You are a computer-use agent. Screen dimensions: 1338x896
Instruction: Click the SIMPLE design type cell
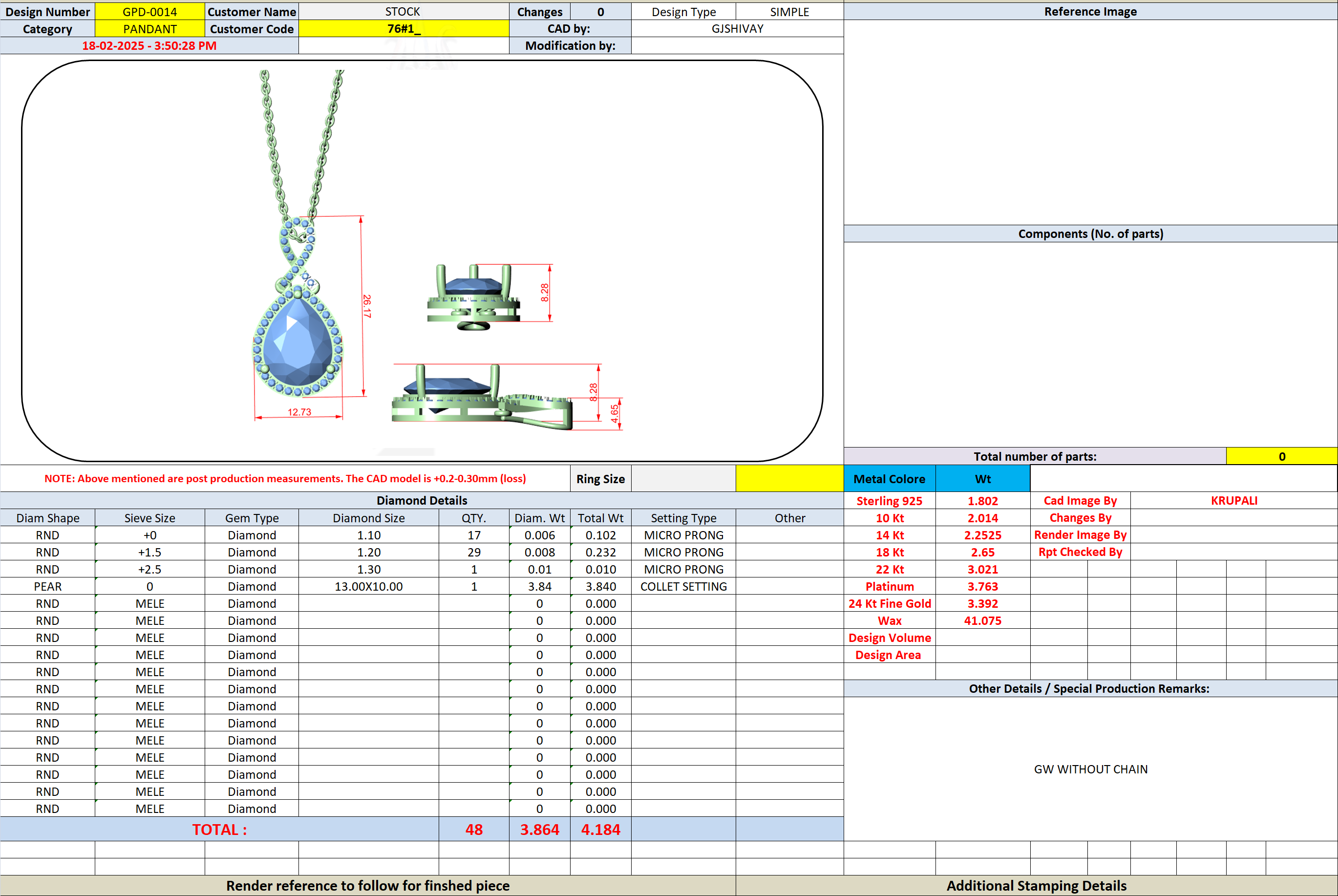pos(789,11)
